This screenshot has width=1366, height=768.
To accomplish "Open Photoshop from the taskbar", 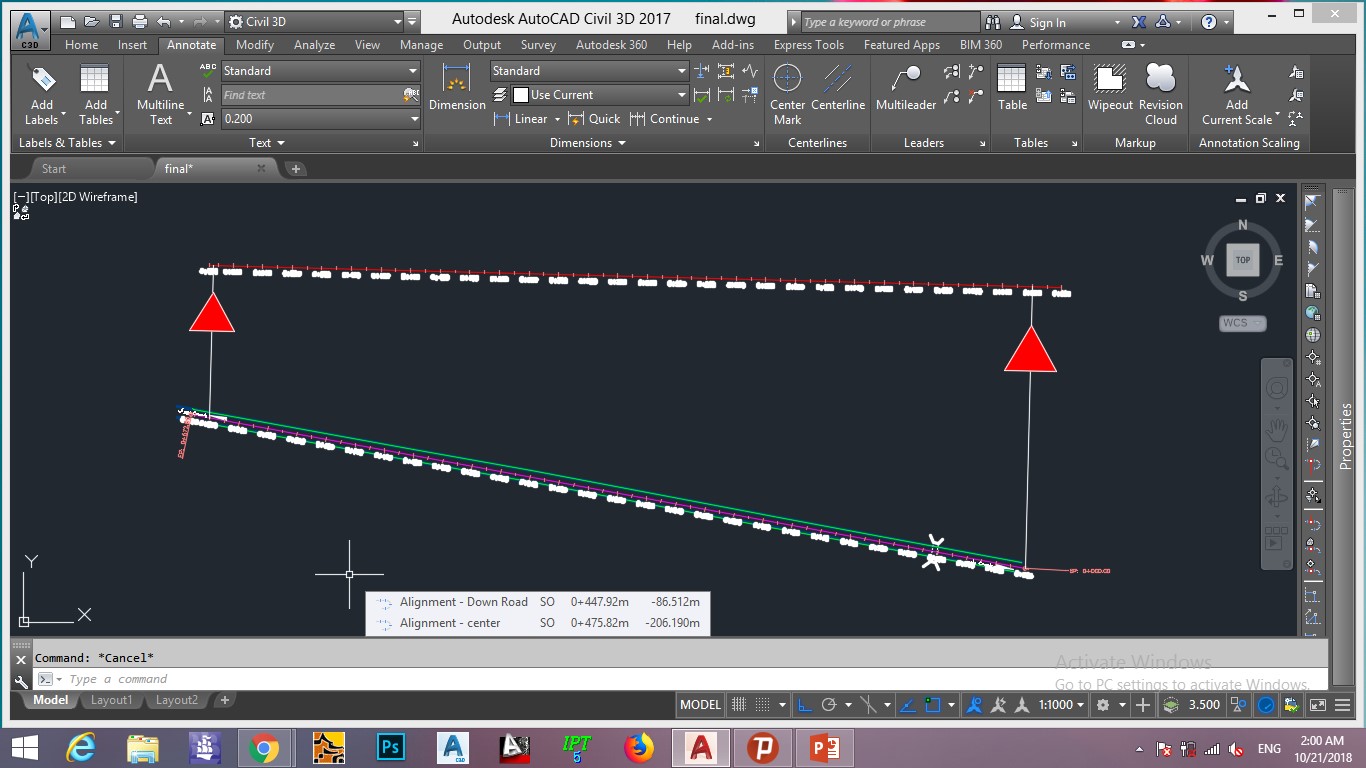I will pos(391,747).
